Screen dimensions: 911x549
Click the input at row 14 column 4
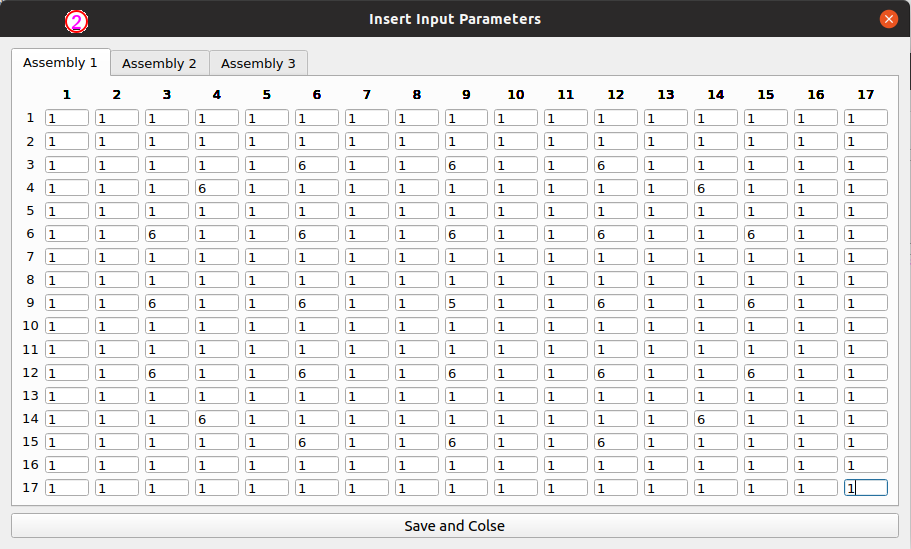tap(217, 419)
